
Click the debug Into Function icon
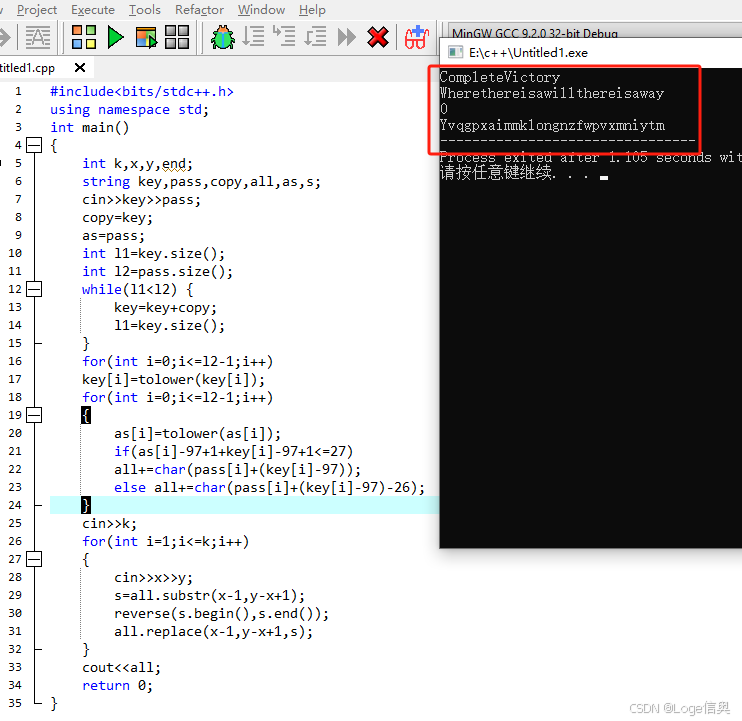[284, 36]
